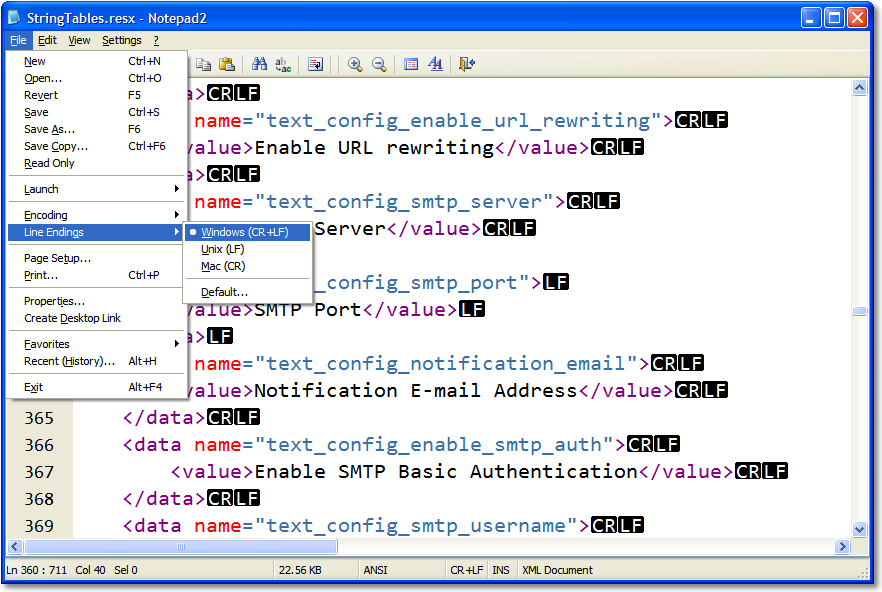Click the Zoom In magnifier icon
The image size is (882, 592).
(x=355, y=64)
